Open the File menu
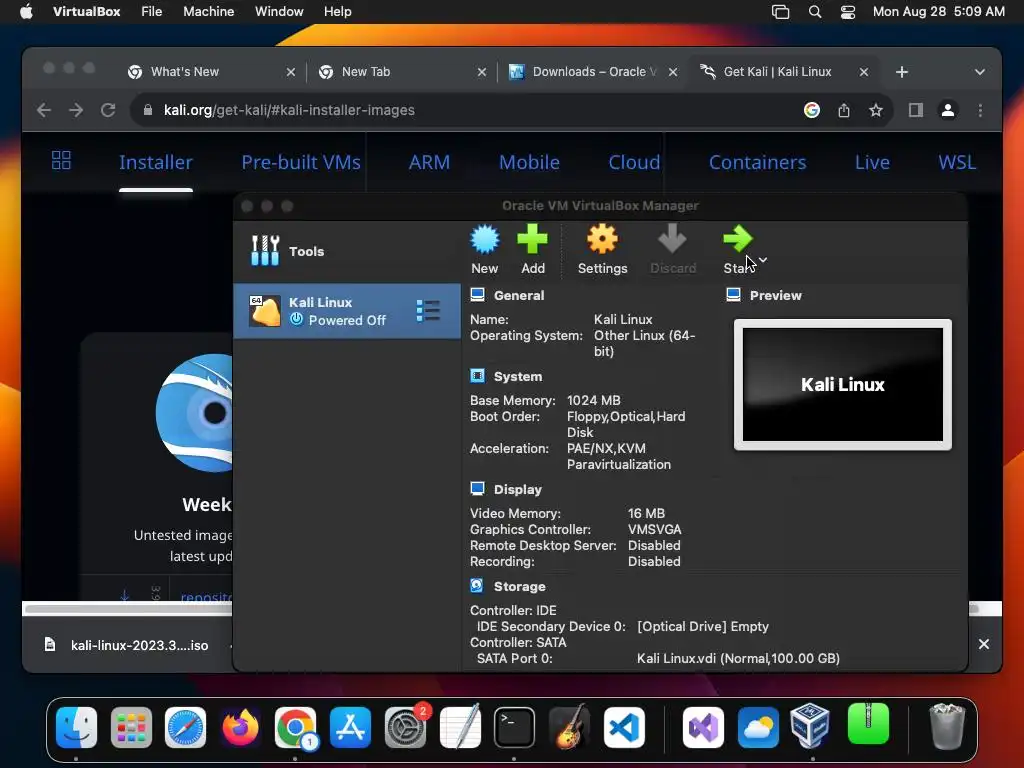 click(x=152, y=12)
